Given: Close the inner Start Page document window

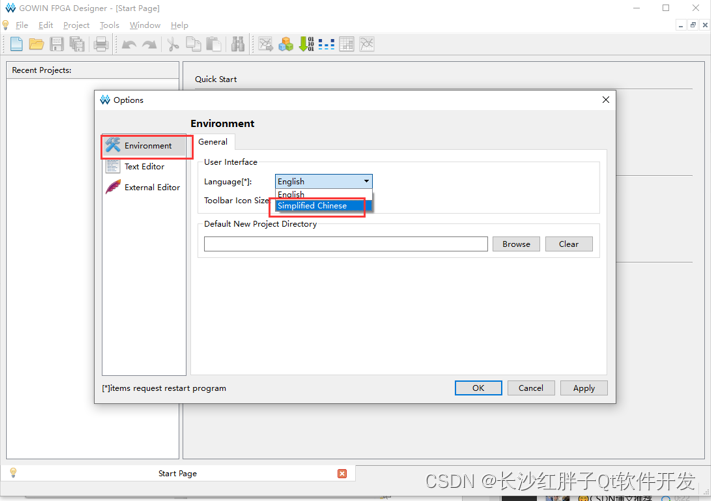Looking at the screenshot, I should pos(705,25).
